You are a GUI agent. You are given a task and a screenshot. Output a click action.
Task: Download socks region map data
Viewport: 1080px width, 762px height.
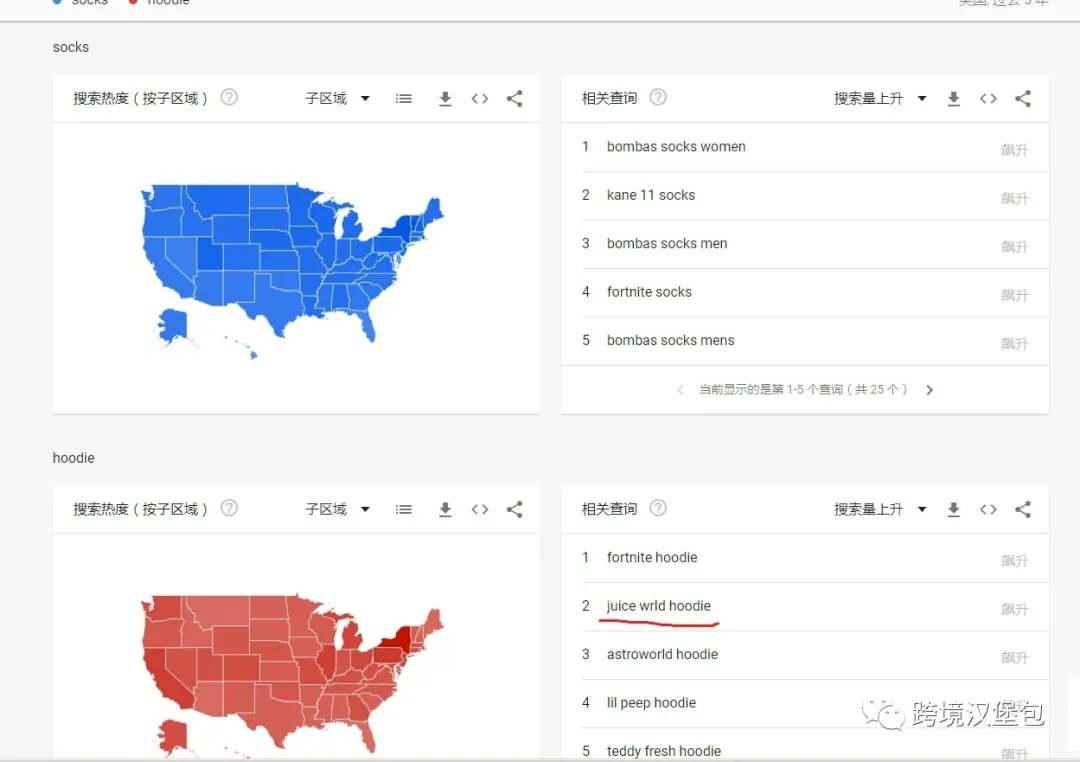pos(445,98)
